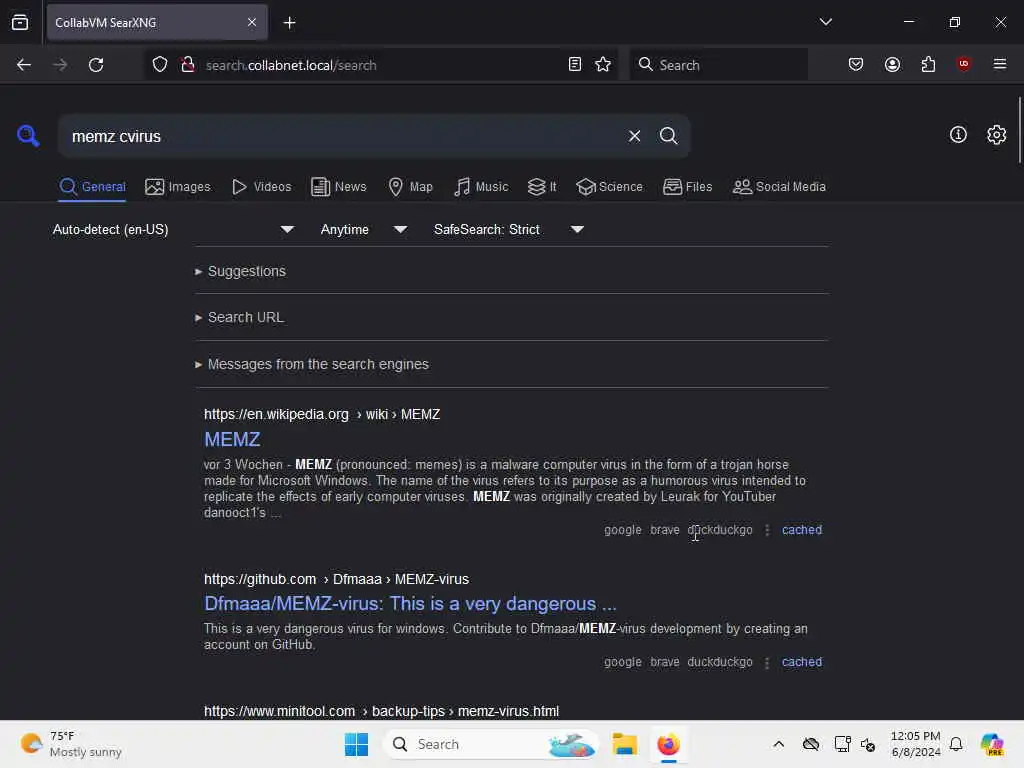
Task: Switch to the News tab
Action: coord(338,187)
